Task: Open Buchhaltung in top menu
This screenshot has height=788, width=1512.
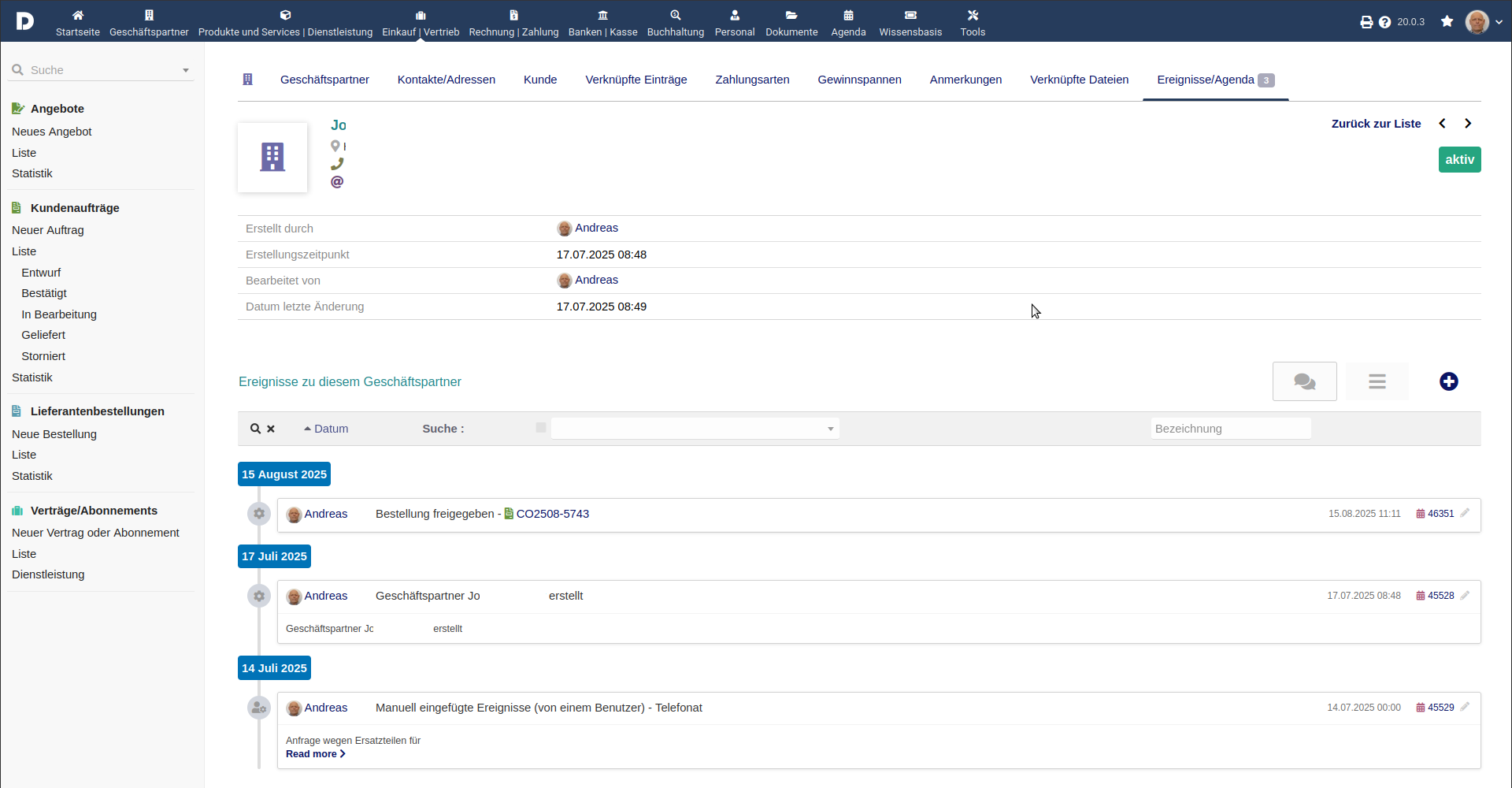Action: pos(675,22)
